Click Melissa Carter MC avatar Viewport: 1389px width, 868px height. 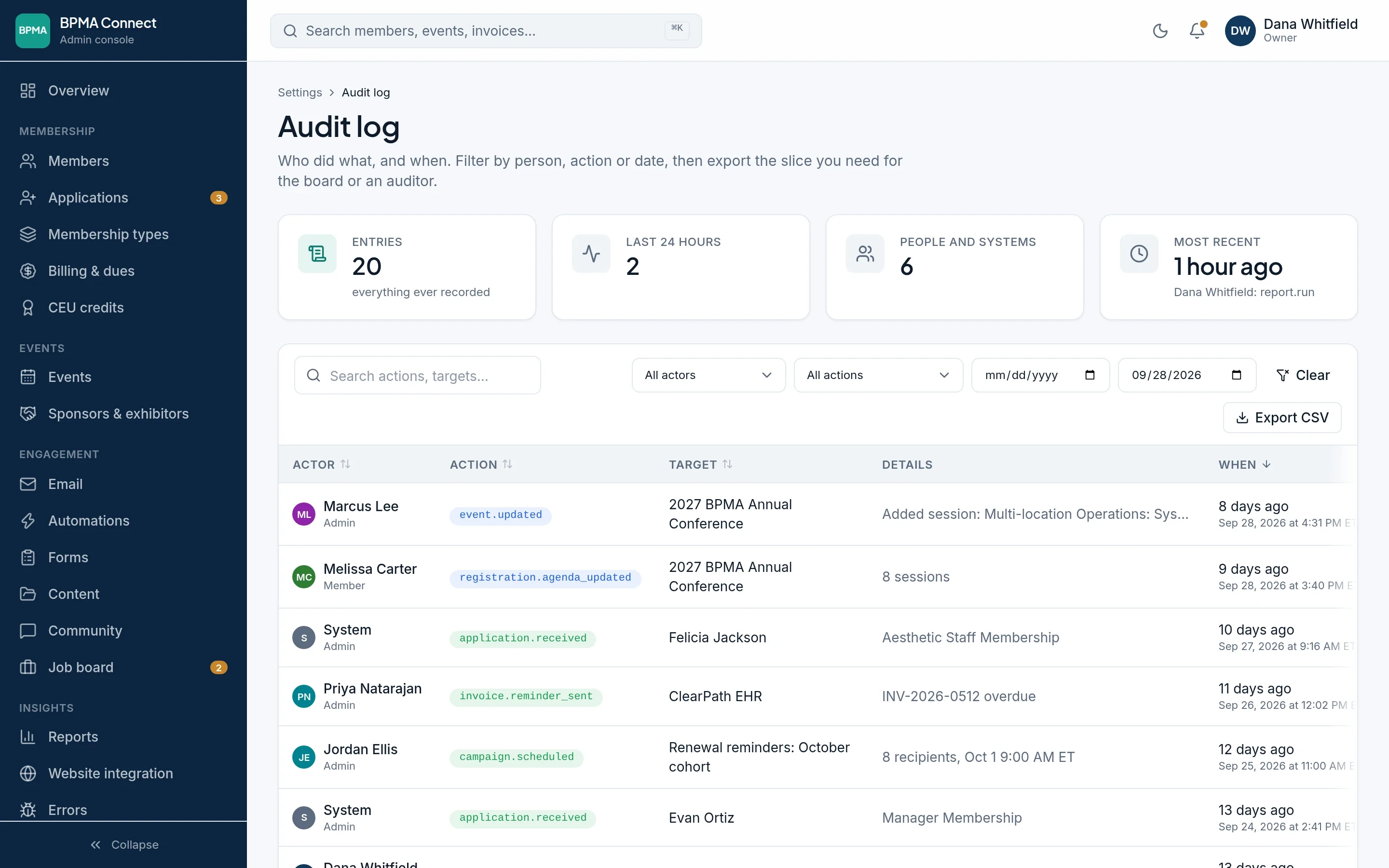[304, 577]
